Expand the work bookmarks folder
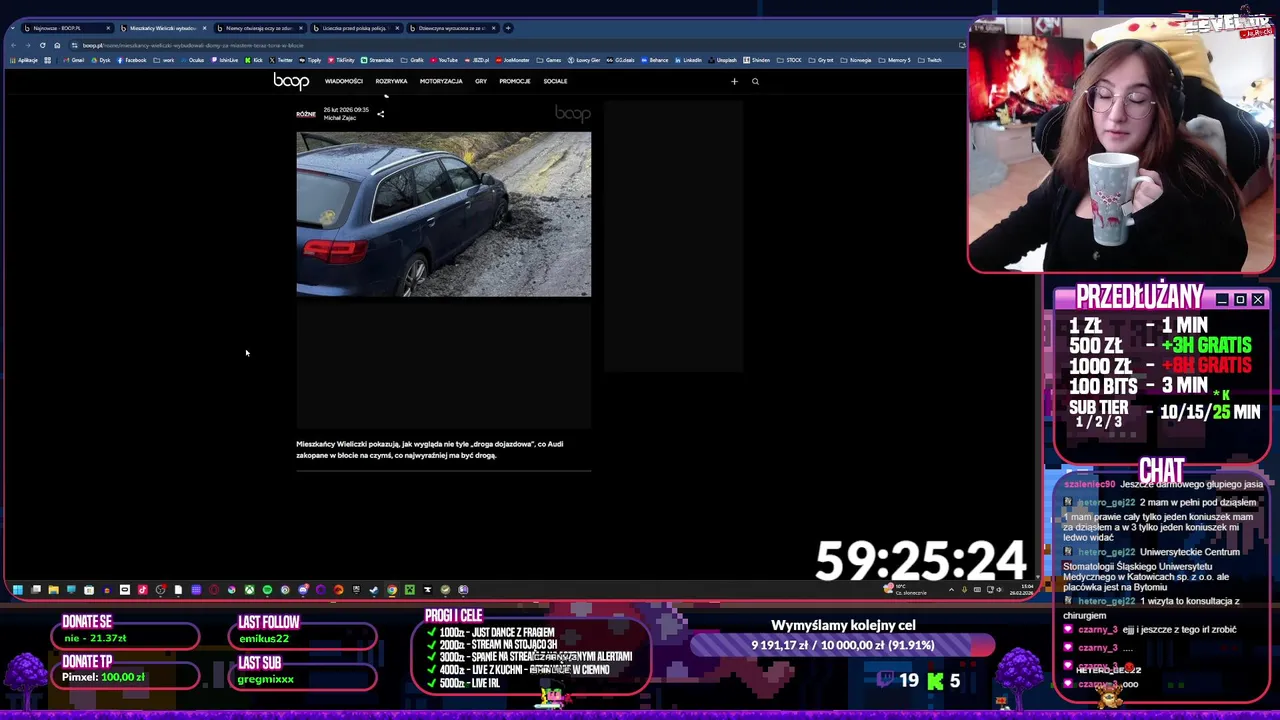 coord(164,60)
